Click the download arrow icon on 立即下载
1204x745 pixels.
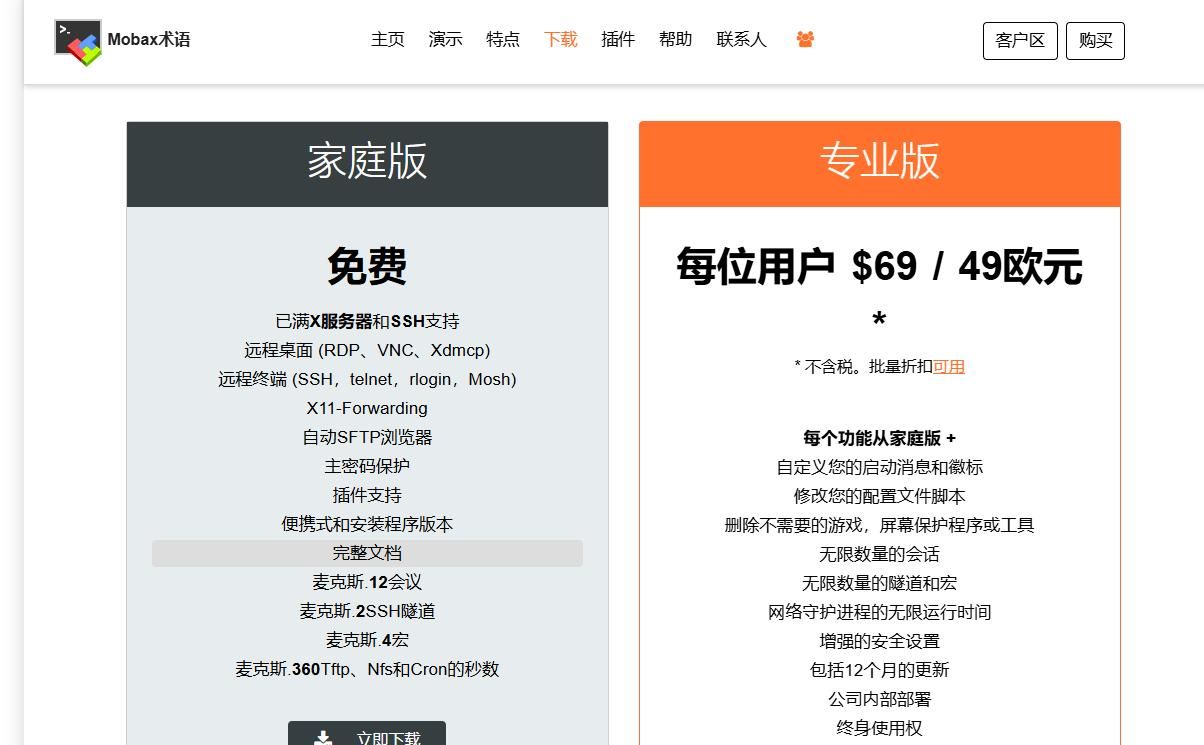[323, 738]
